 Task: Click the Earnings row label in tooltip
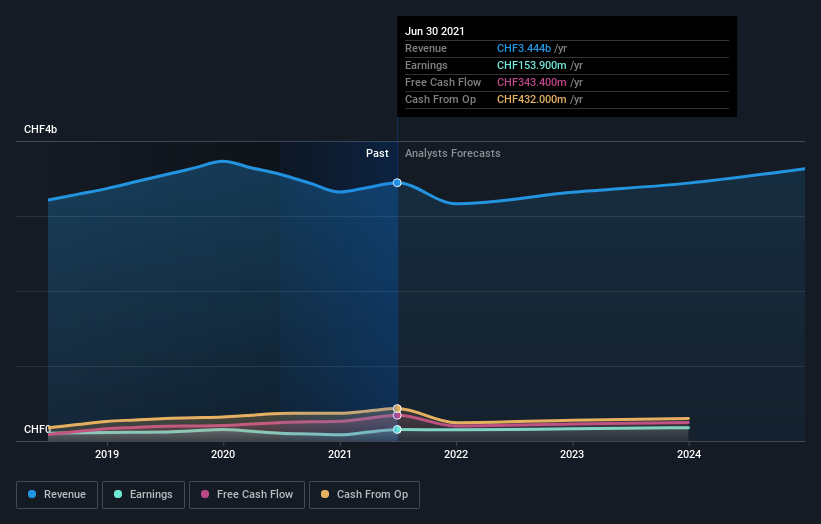tap(426, 65)
